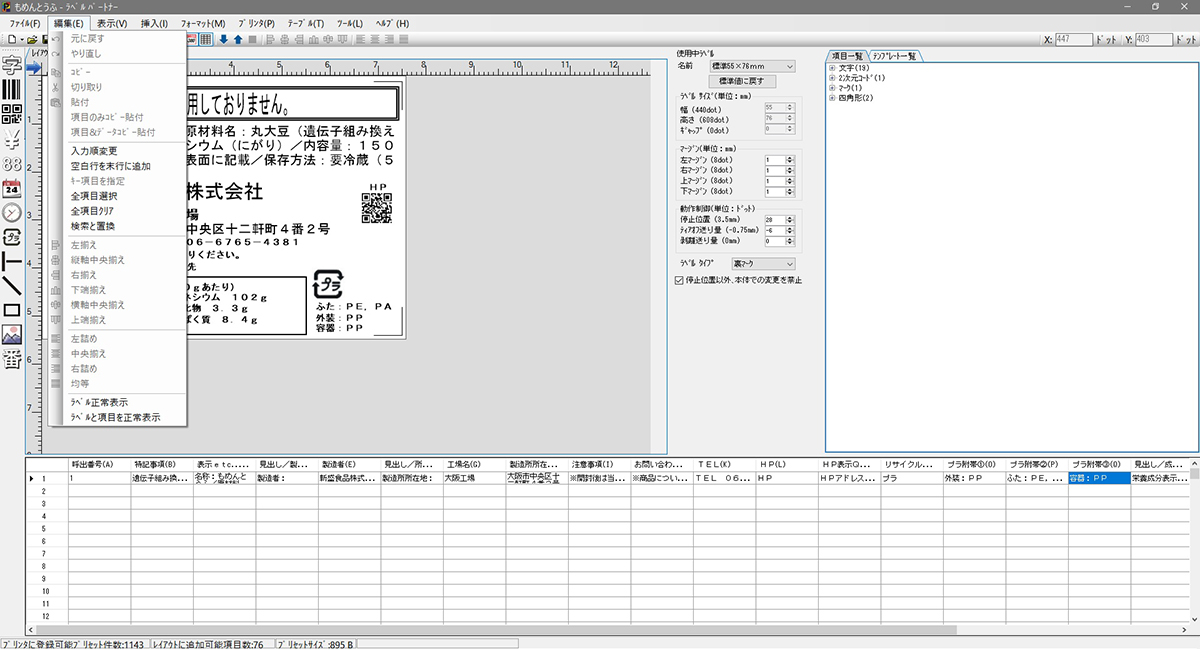Switch to the テンプレート一覧 tab
This screenshot has height=649, width=1200.
tap(894, 56)
